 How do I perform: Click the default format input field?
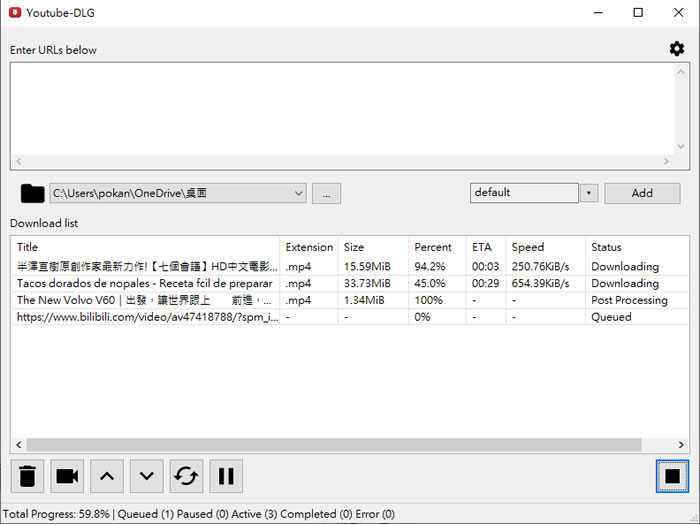click(524, 193)
